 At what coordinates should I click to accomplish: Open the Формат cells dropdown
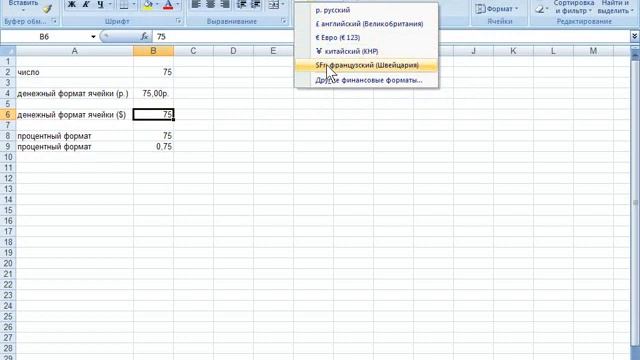(497, 8)
